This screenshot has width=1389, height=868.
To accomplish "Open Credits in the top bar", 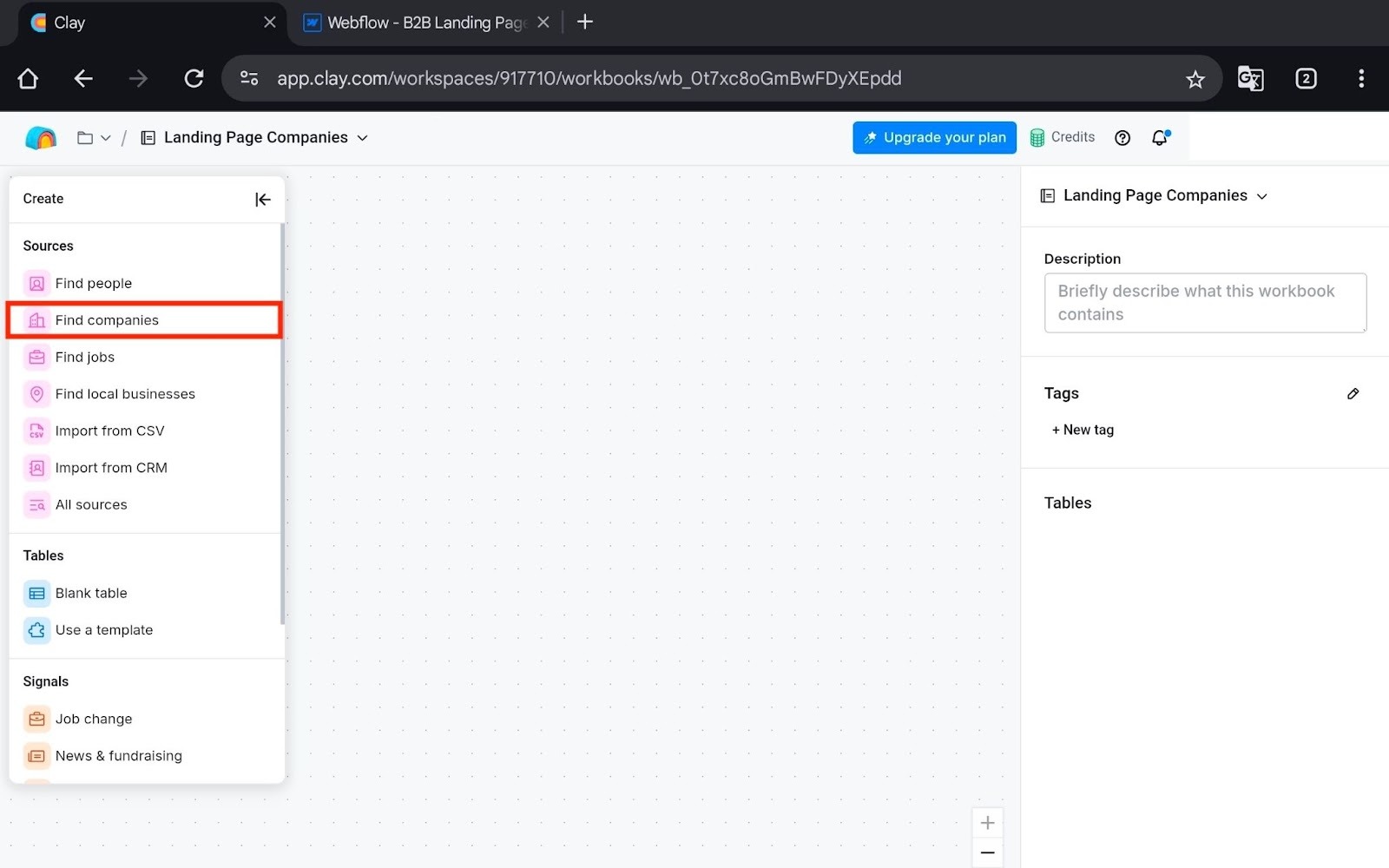I will click(1062, 137).
